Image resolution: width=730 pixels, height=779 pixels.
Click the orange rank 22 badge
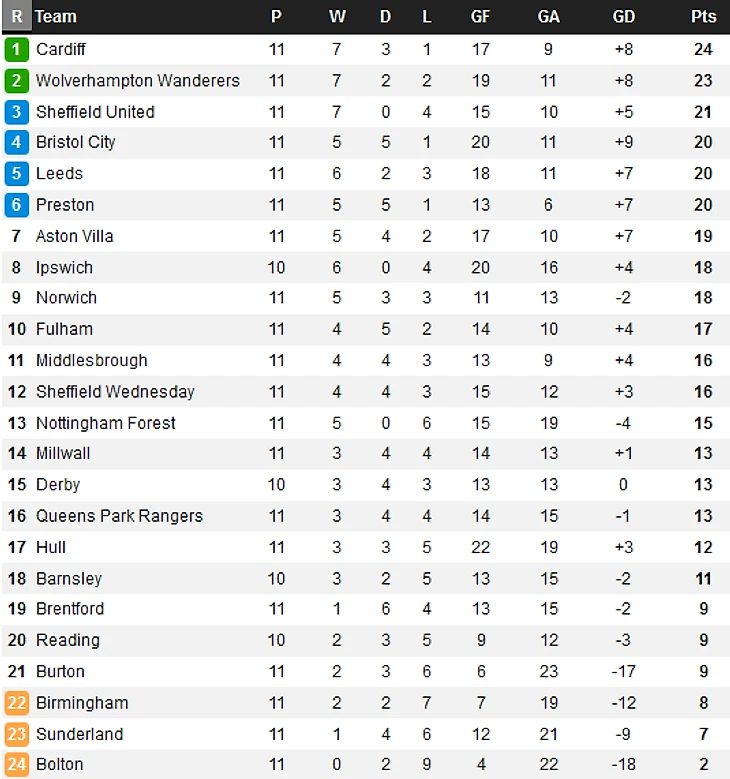[16, 703]
